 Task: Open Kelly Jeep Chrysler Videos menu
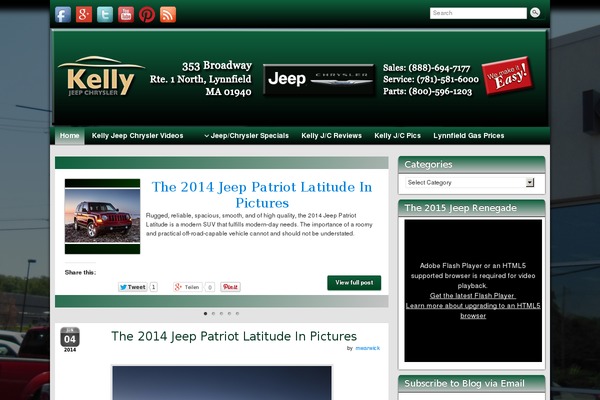pos(137,136)
